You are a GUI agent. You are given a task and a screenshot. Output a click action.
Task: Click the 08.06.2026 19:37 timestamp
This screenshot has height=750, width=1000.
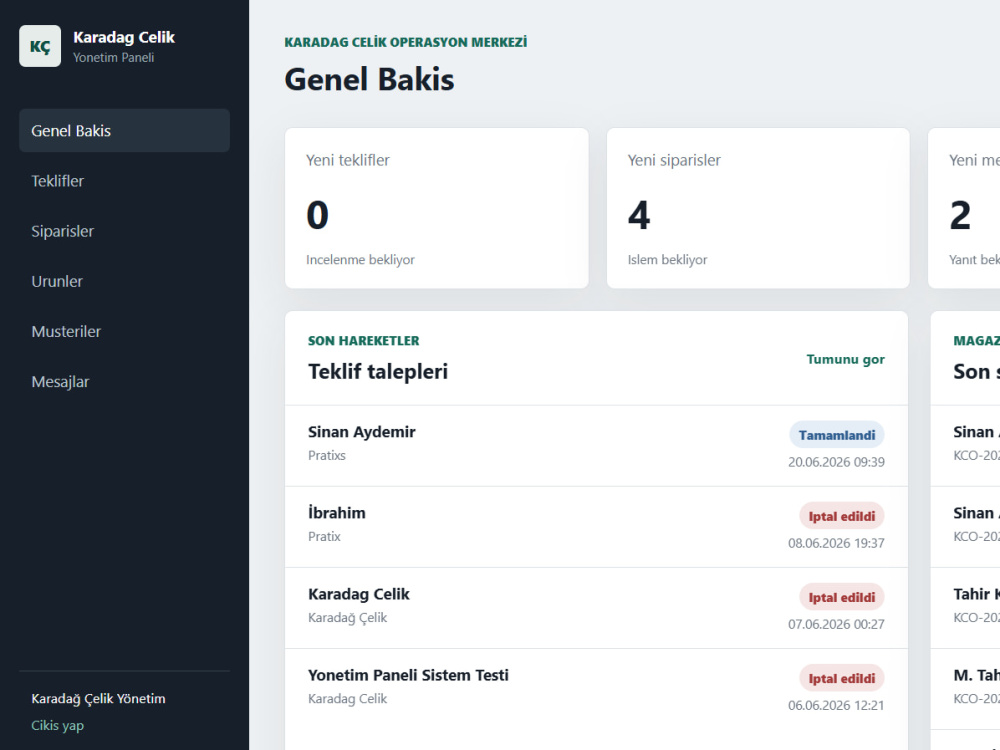click(x=836, y=543)
